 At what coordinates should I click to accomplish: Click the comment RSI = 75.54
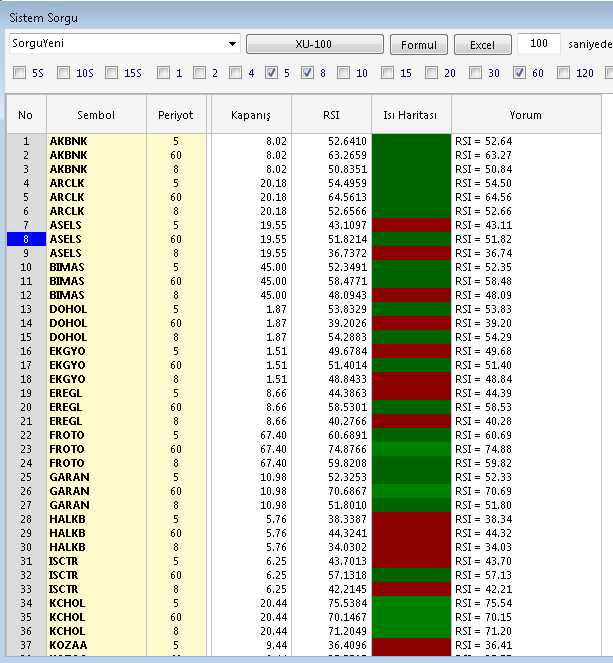pyautogui.click(x=483, y=603)
